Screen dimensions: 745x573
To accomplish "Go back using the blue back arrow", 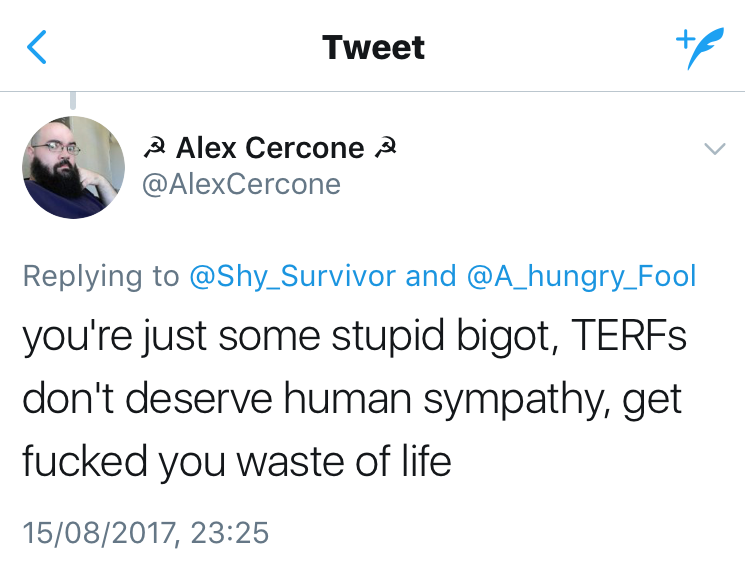I will coord(36,47).
